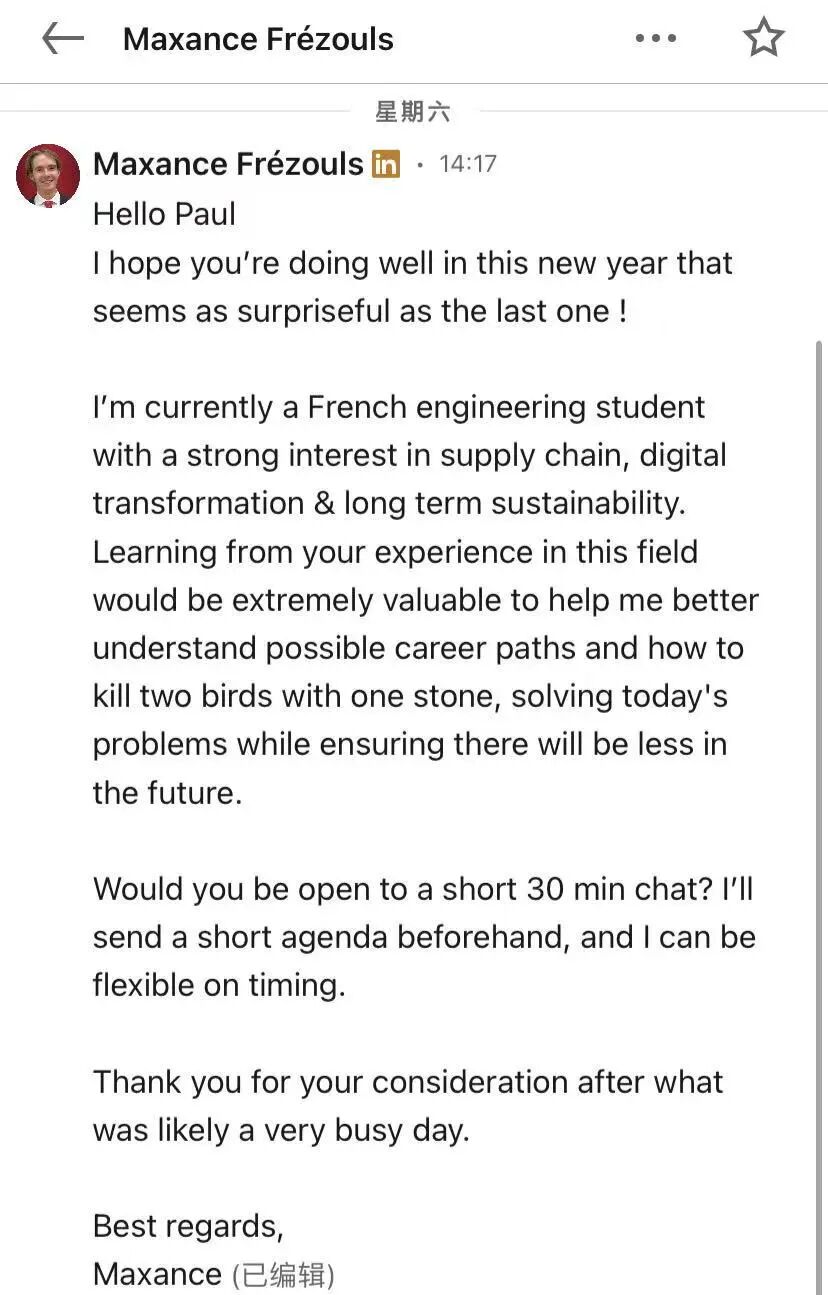Click the "kill two birds with one stone" line
The width and height of the screenshot is (828, 1295).
(410, 696)
